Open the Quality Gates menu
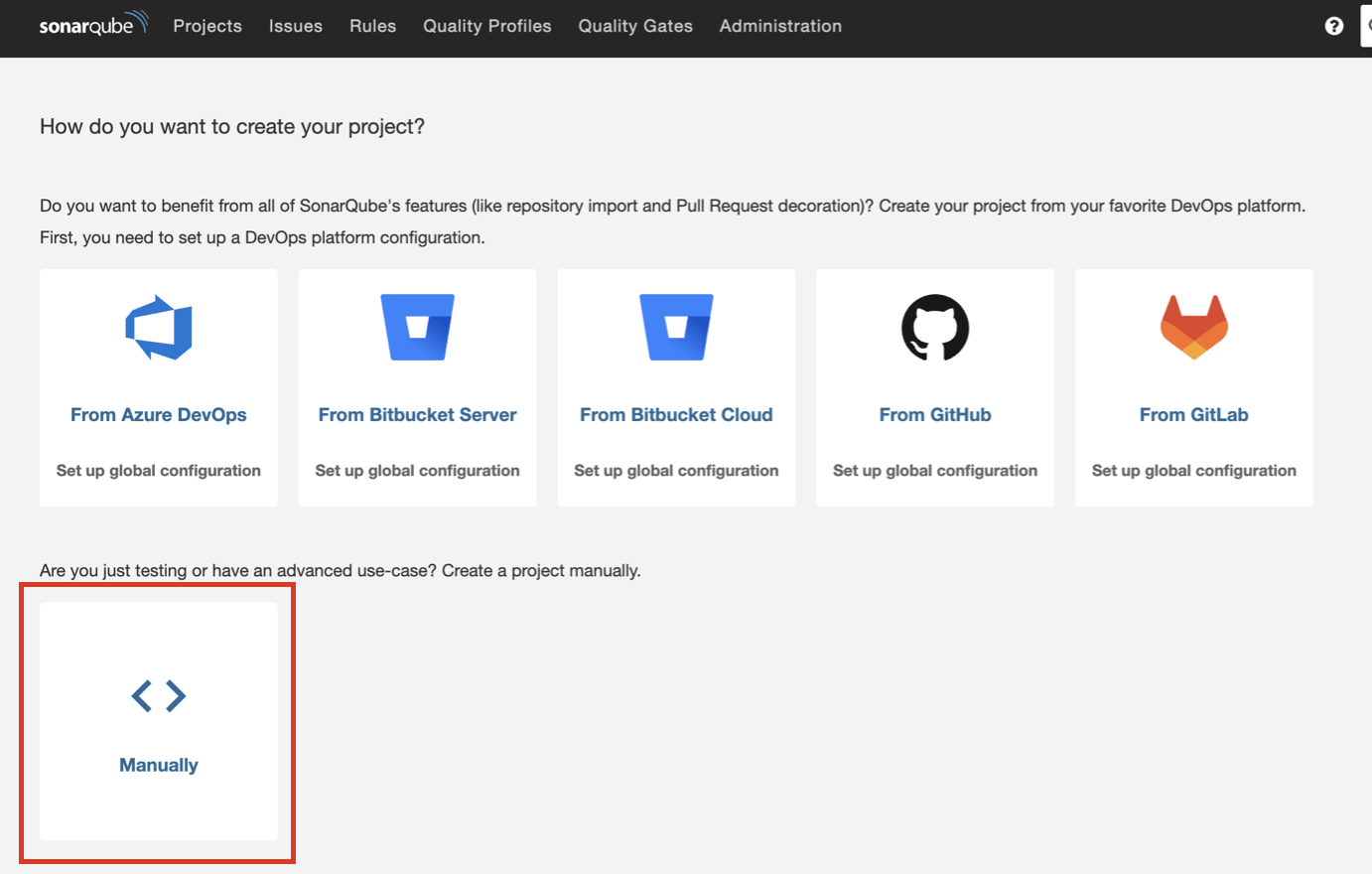The width and height of the screenshot is (1372, 874). coord(634,26)
